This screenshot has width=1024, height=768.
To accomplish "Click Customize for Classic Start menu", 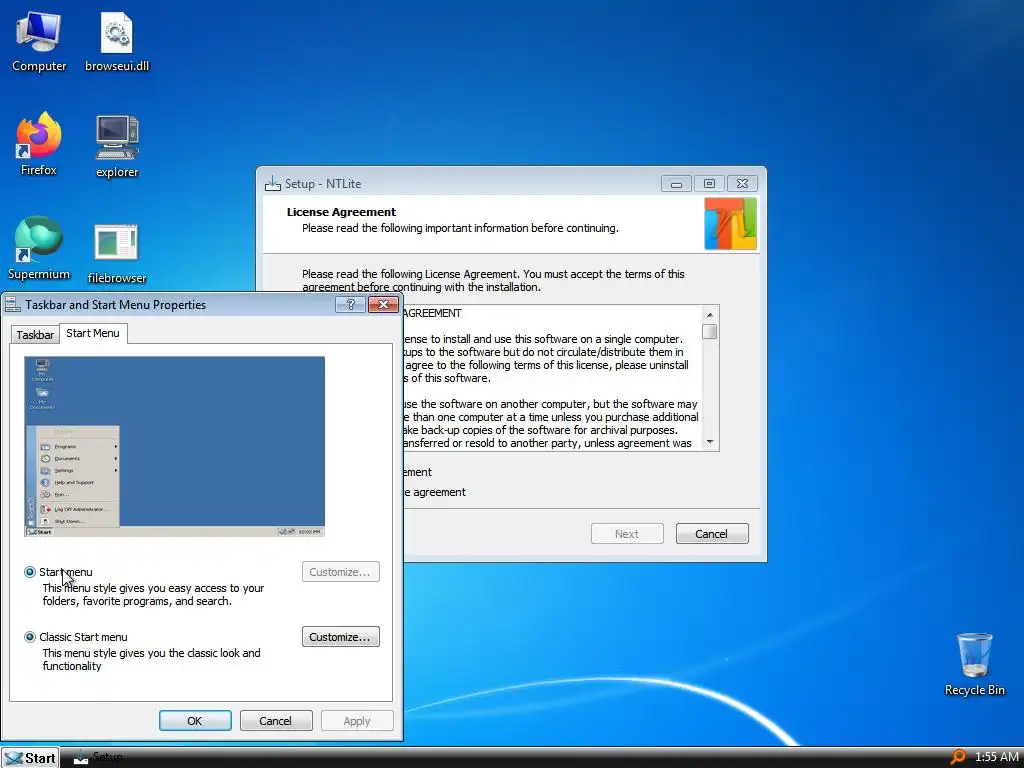I will click(340, 637).
